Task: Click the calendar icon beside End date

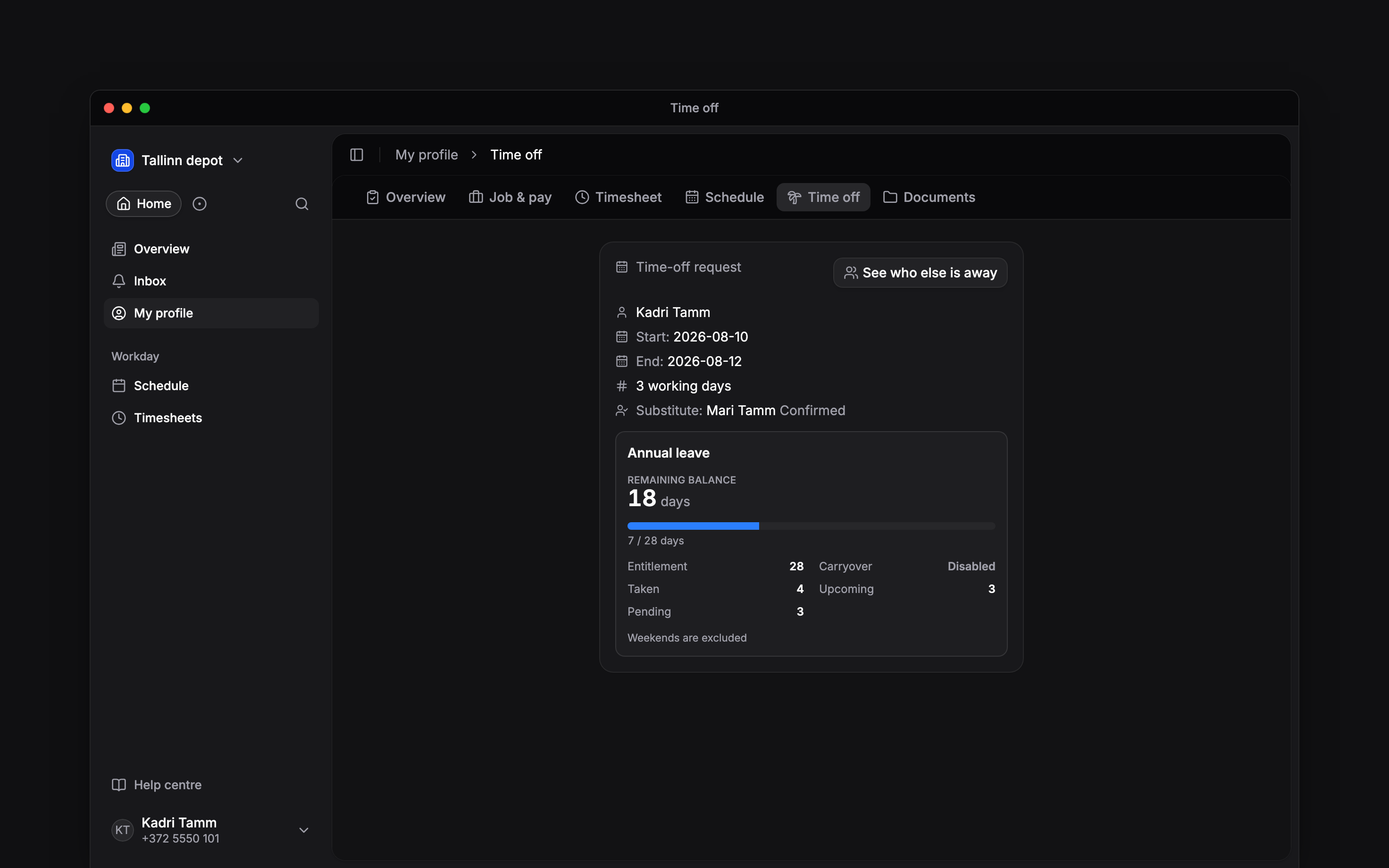Action: tap(622, 362)
